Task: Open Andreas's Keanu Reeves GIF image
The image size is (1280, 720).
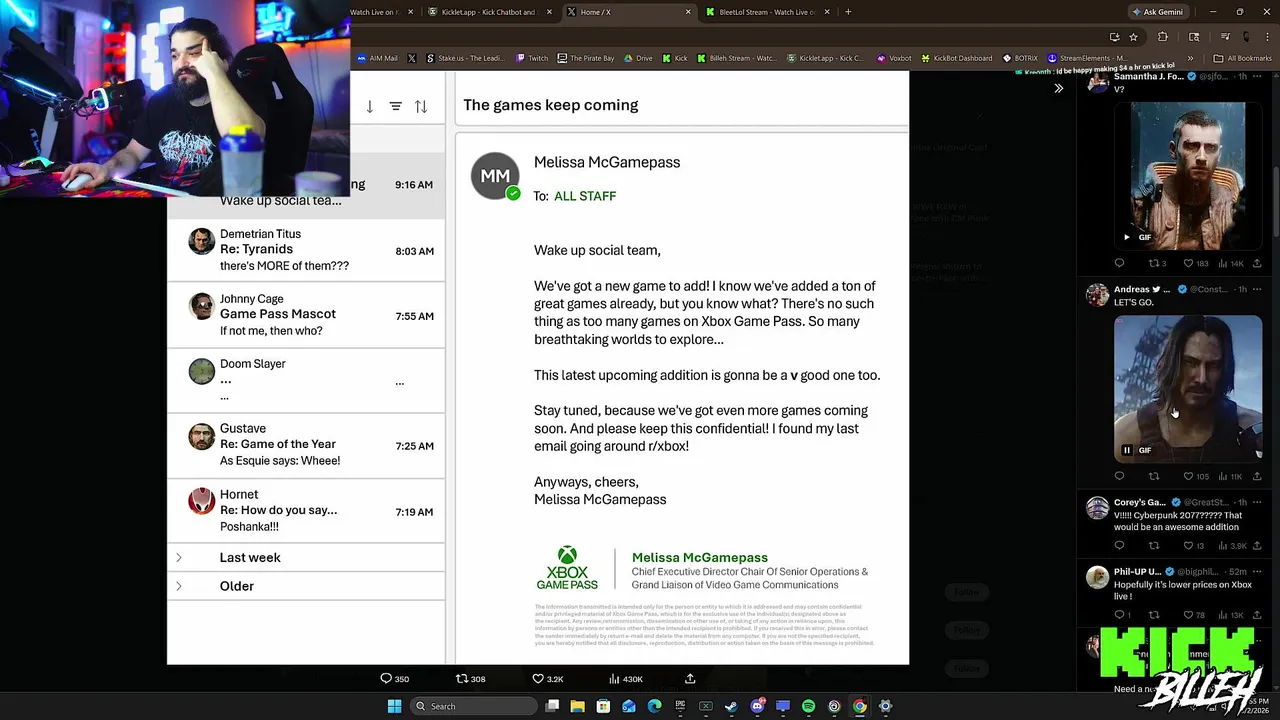Action: tap(1188, 388)
